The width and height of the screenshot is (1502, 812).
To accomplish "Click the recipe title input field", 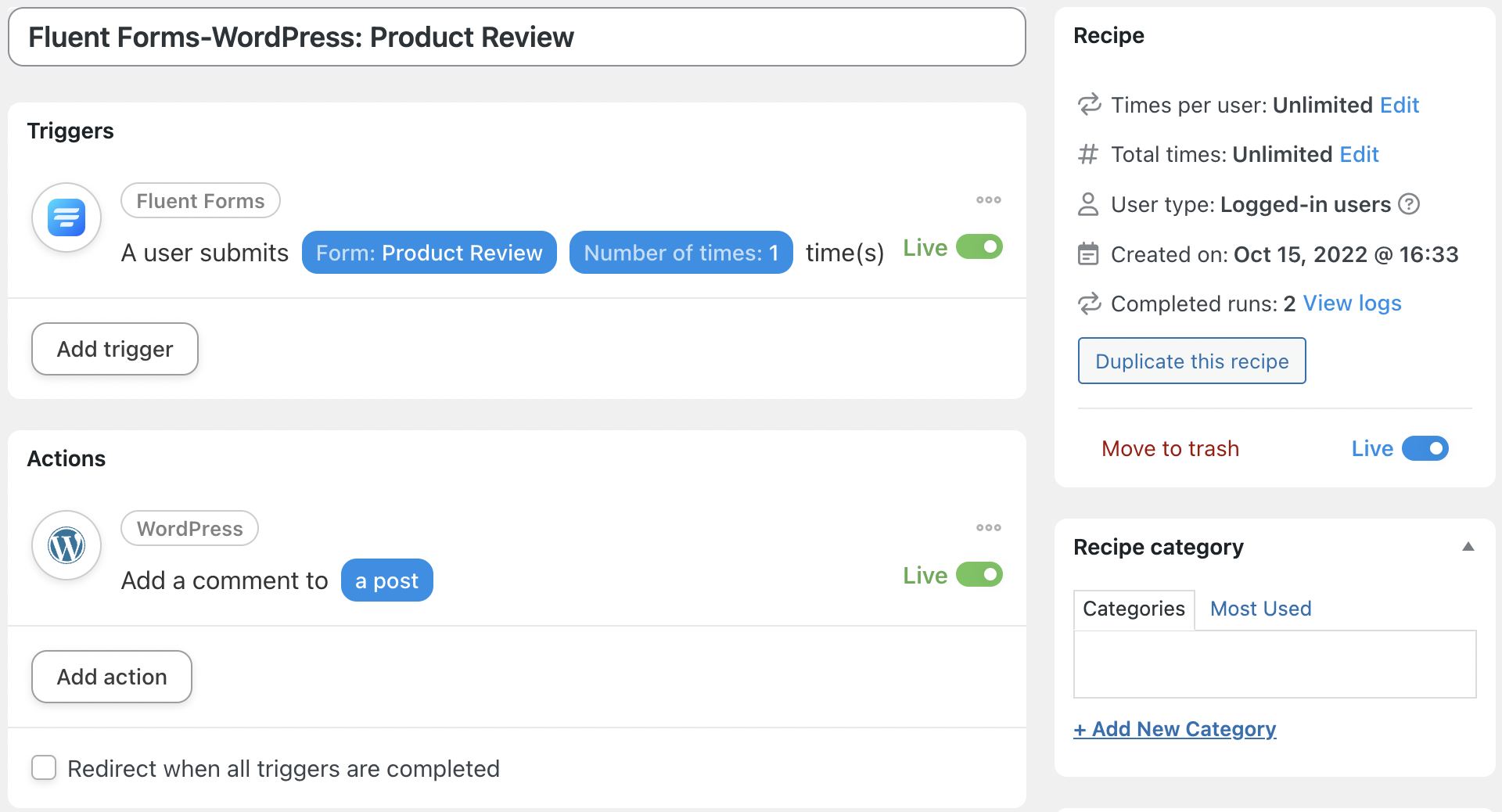I will pos(517,37).
